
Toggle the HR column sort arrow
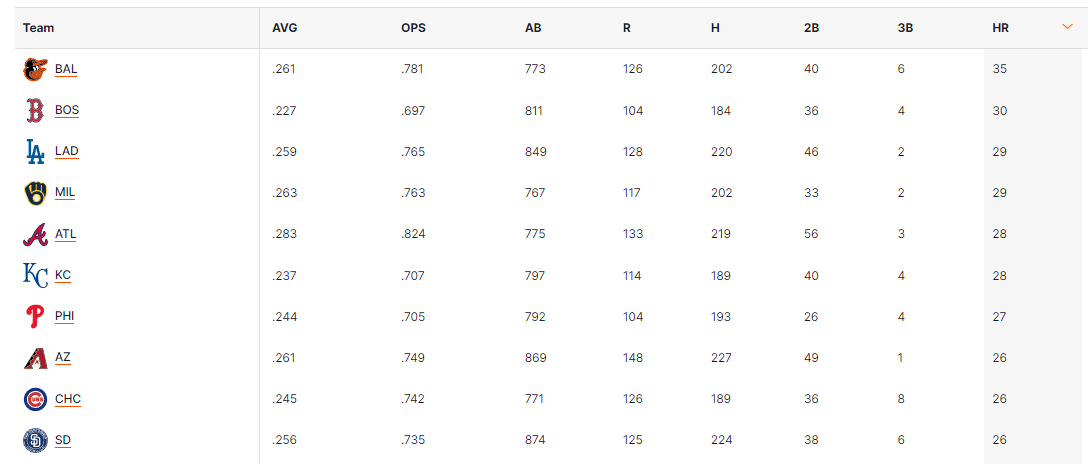(x=1067, y=28)
